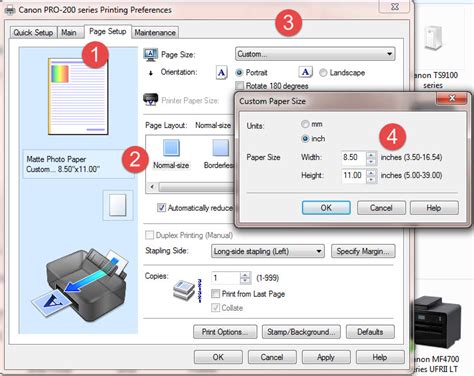Click the Specify Margin button

coord(363,251)
